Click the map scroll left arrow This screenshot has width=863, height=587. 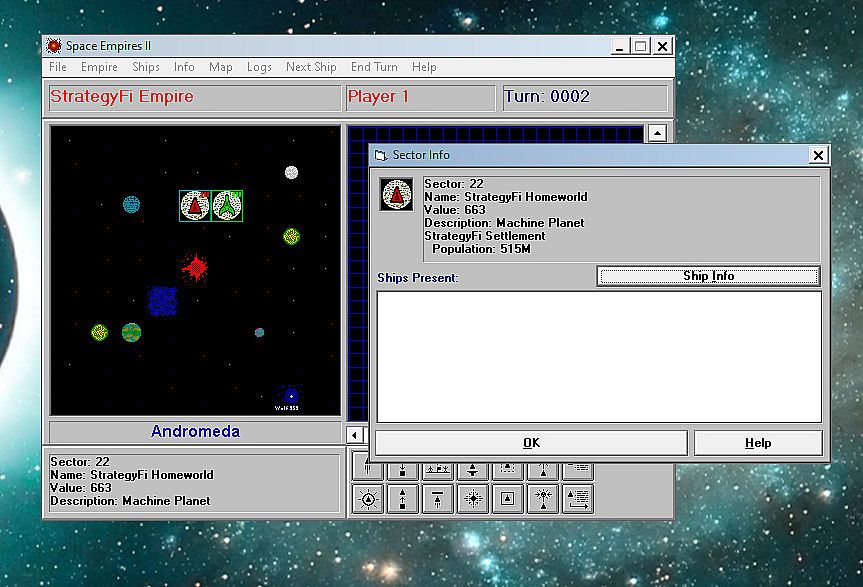(x=354, y=435)
